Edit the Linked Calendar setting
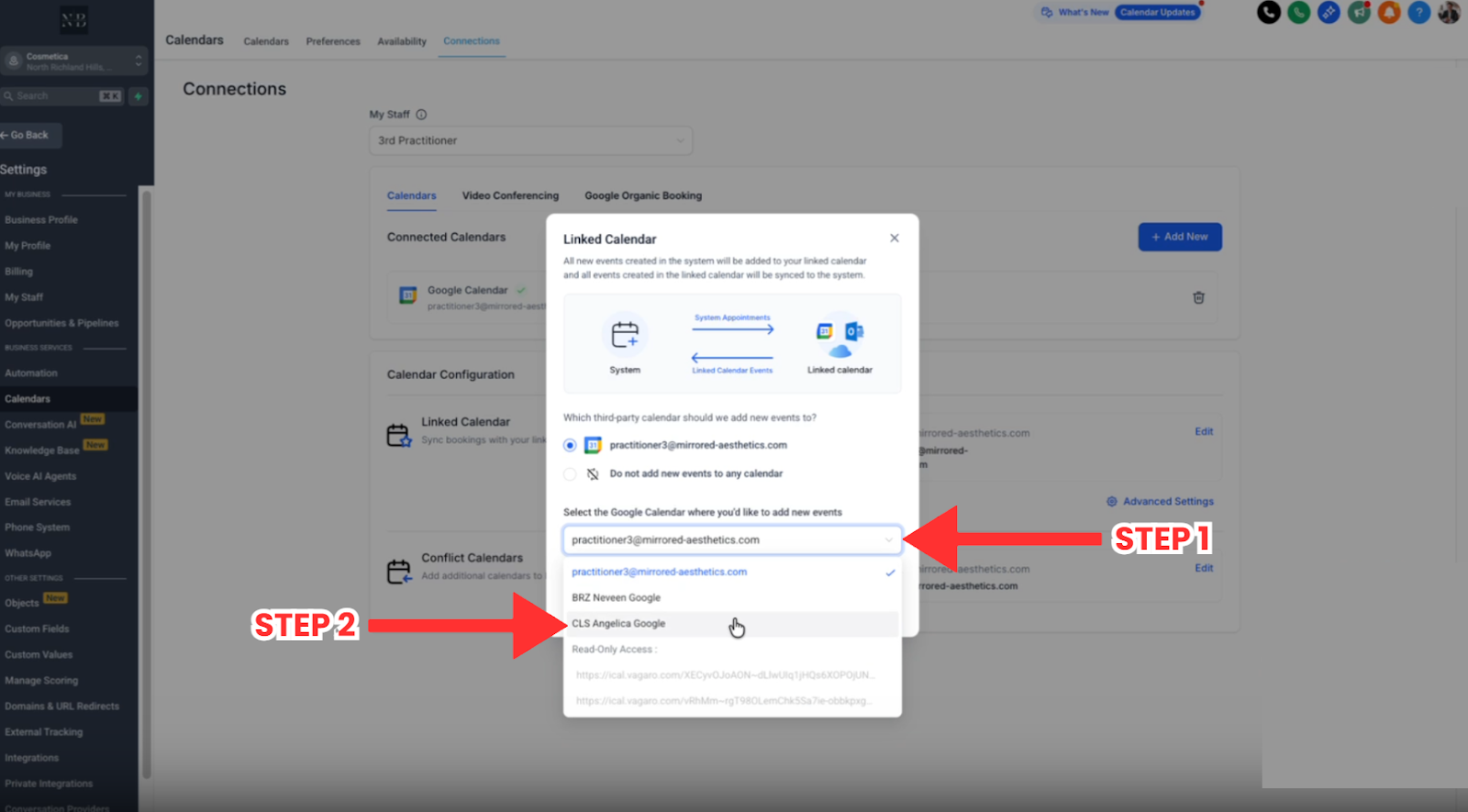This screenshot has width=1468, height=812. click(x=1204, y=431)
